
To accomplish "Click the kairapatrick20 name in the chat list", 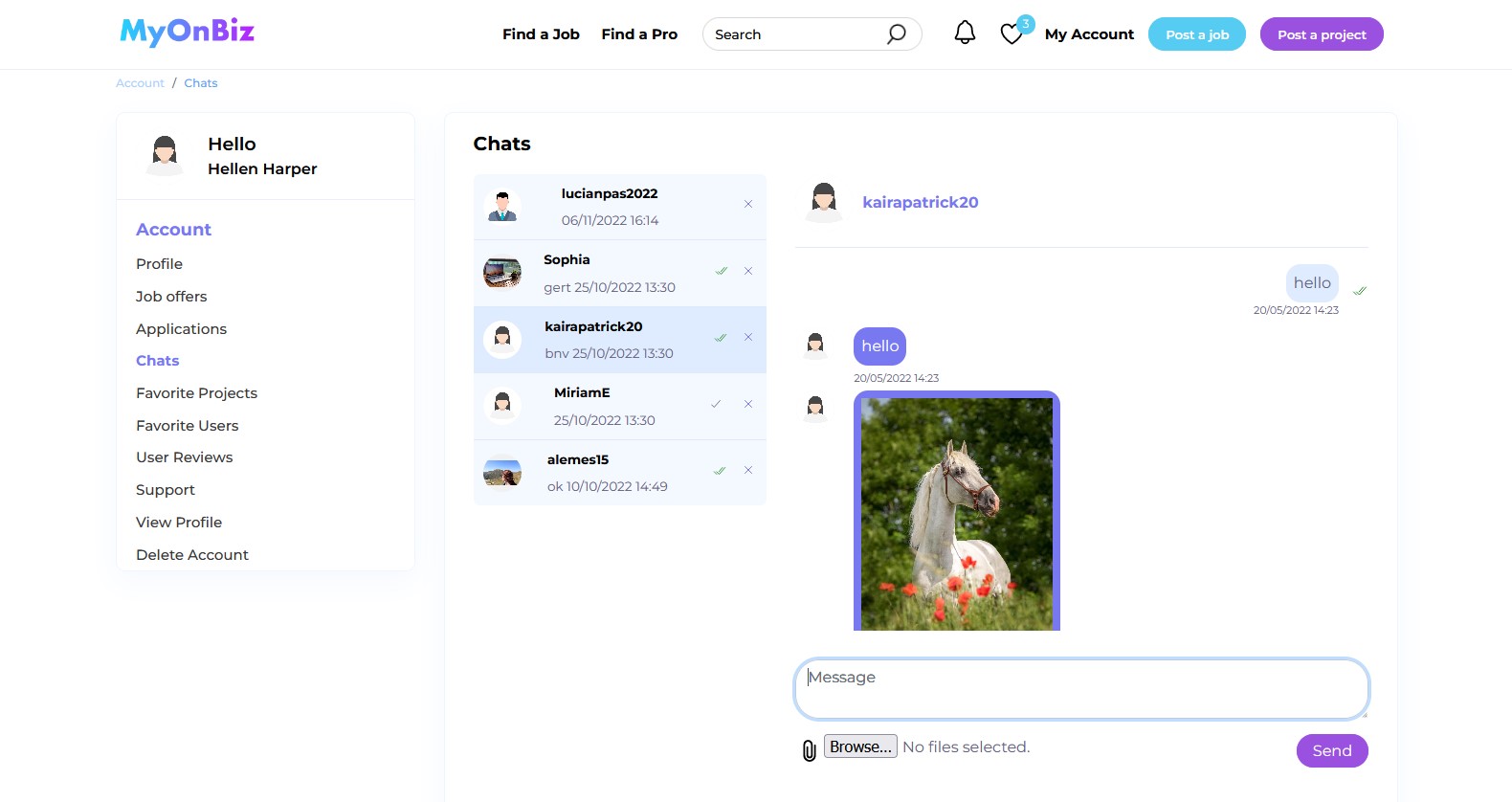I will [593, 326].
